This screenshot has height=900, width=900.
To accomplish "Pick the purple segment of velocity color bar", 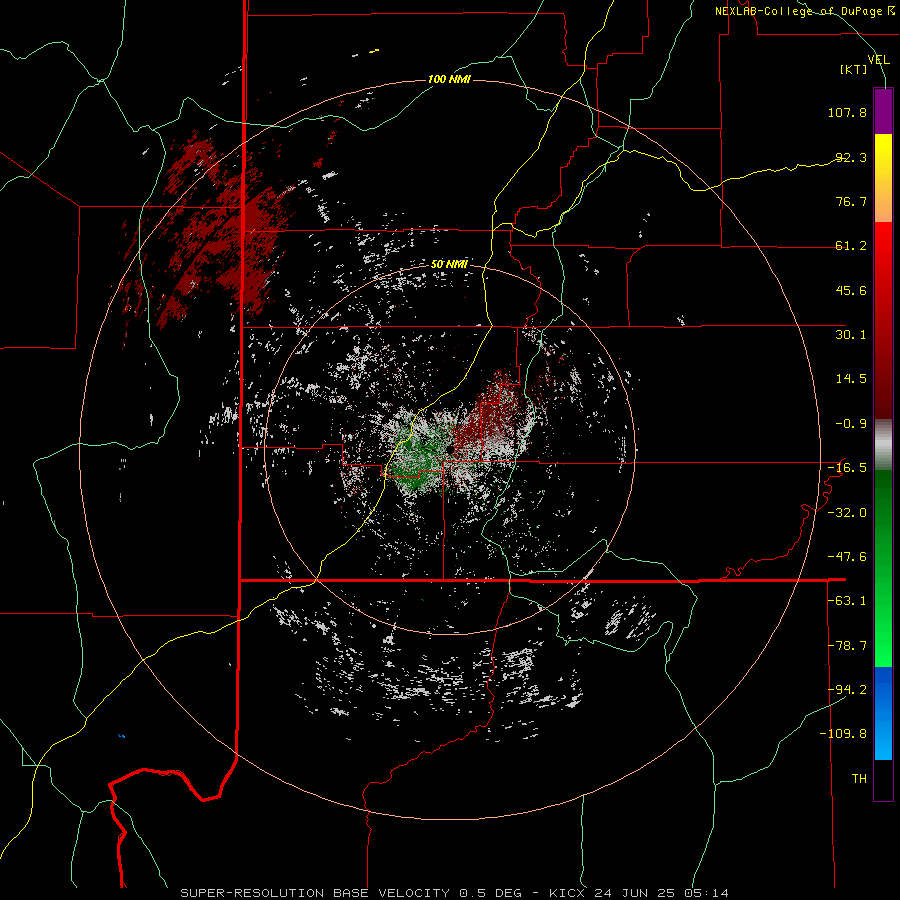I will 883,111.
